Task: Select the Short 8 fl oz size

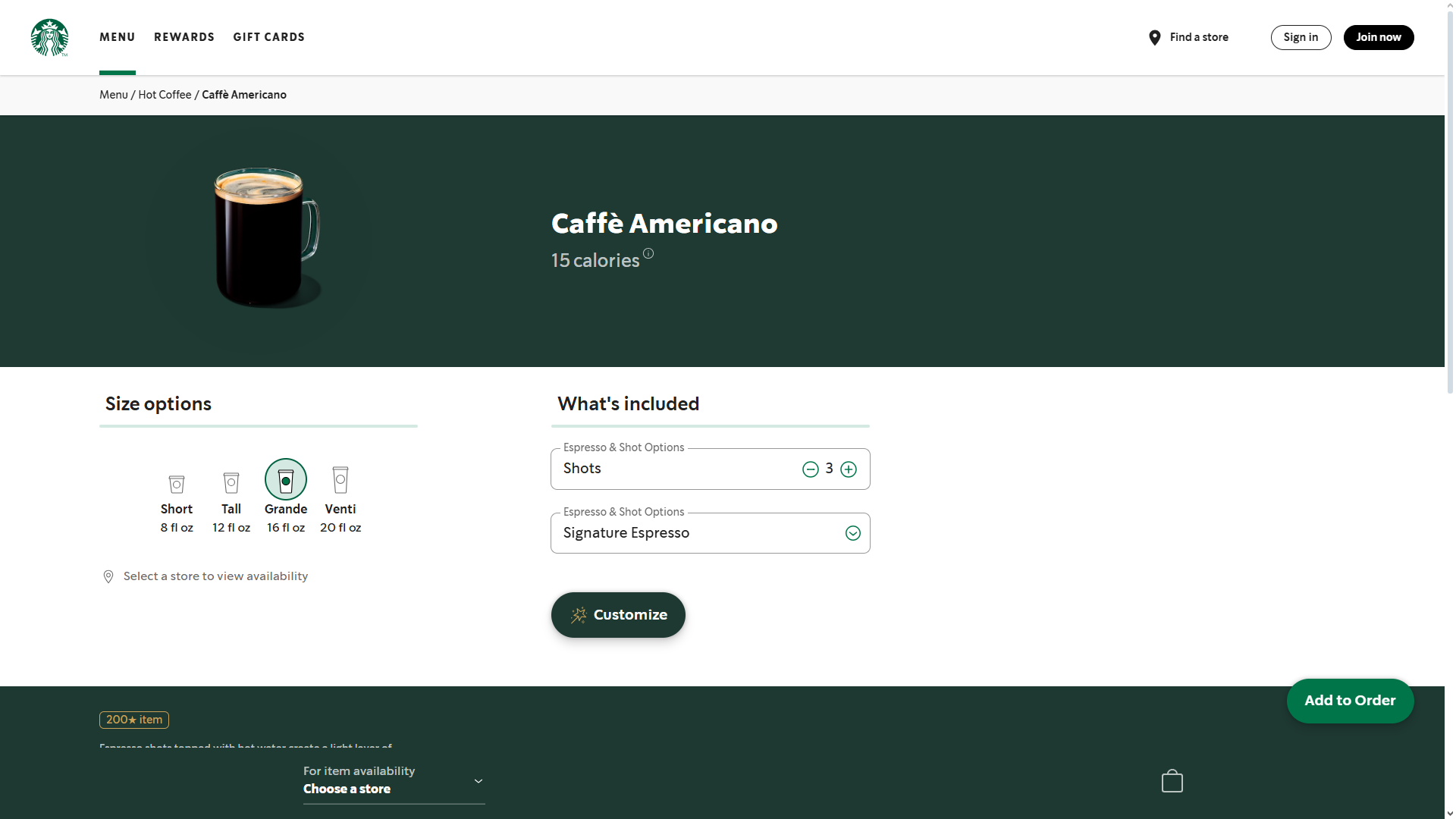Action: click(177, 504)
